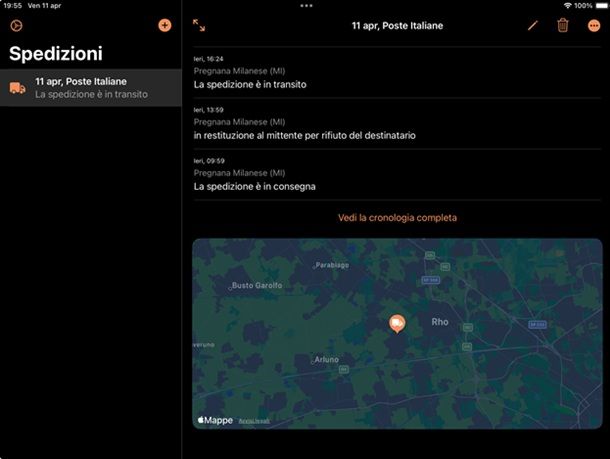The width and height of the screenshot is (610, 459).
Task: Edit shipment with the pencil icon
Action: 533,26
